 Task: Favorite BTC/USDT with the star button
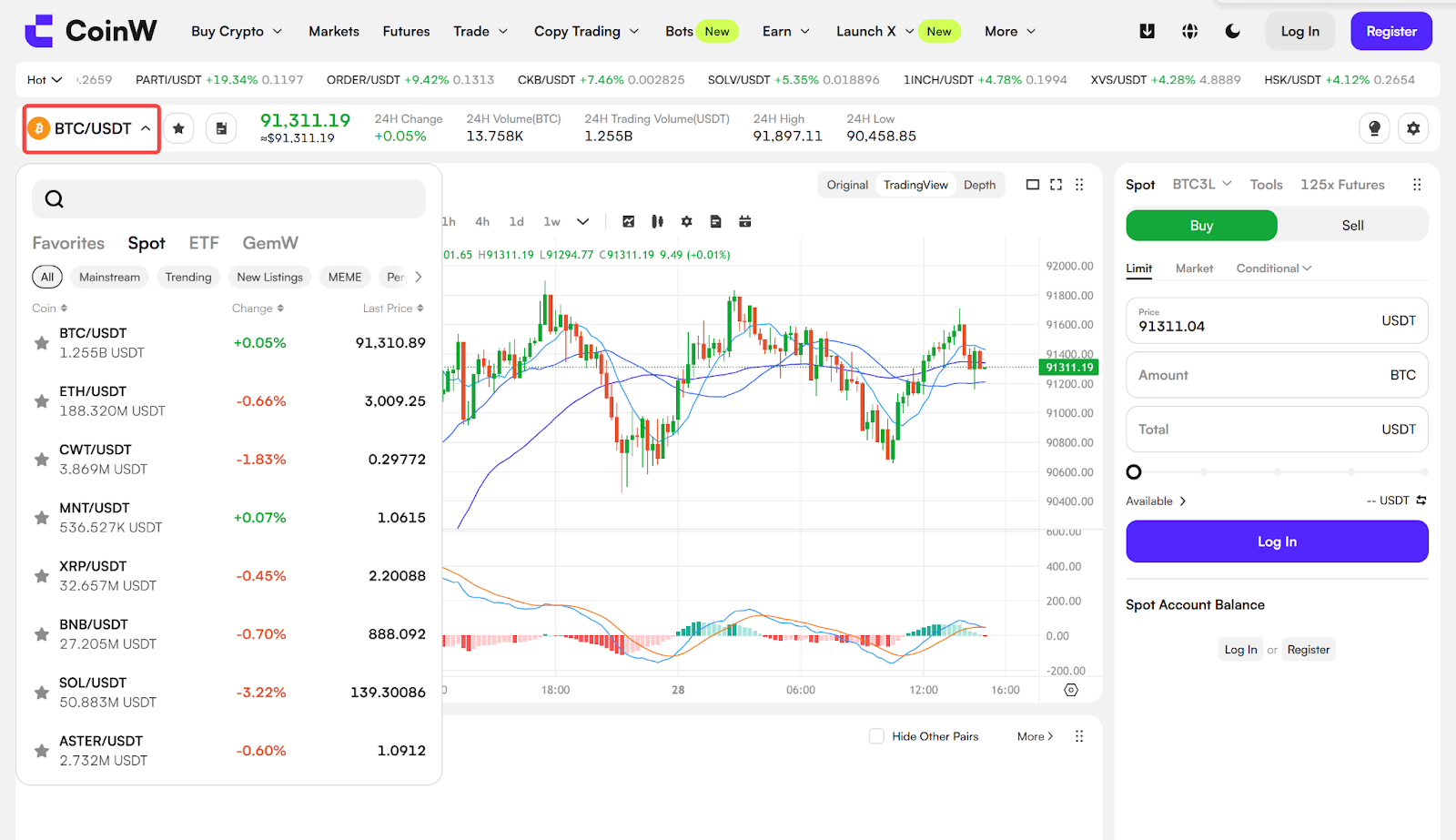[178, 128]
